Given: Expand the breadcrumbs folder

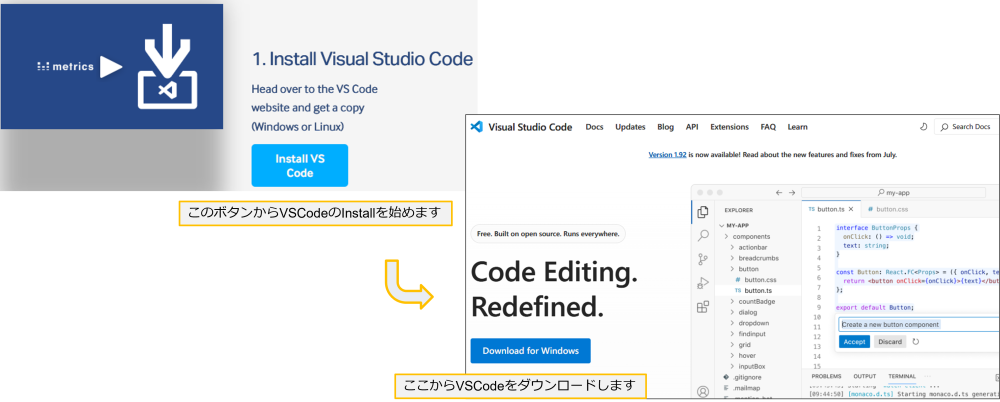Looking at the screenshot, I should [759, 258].
